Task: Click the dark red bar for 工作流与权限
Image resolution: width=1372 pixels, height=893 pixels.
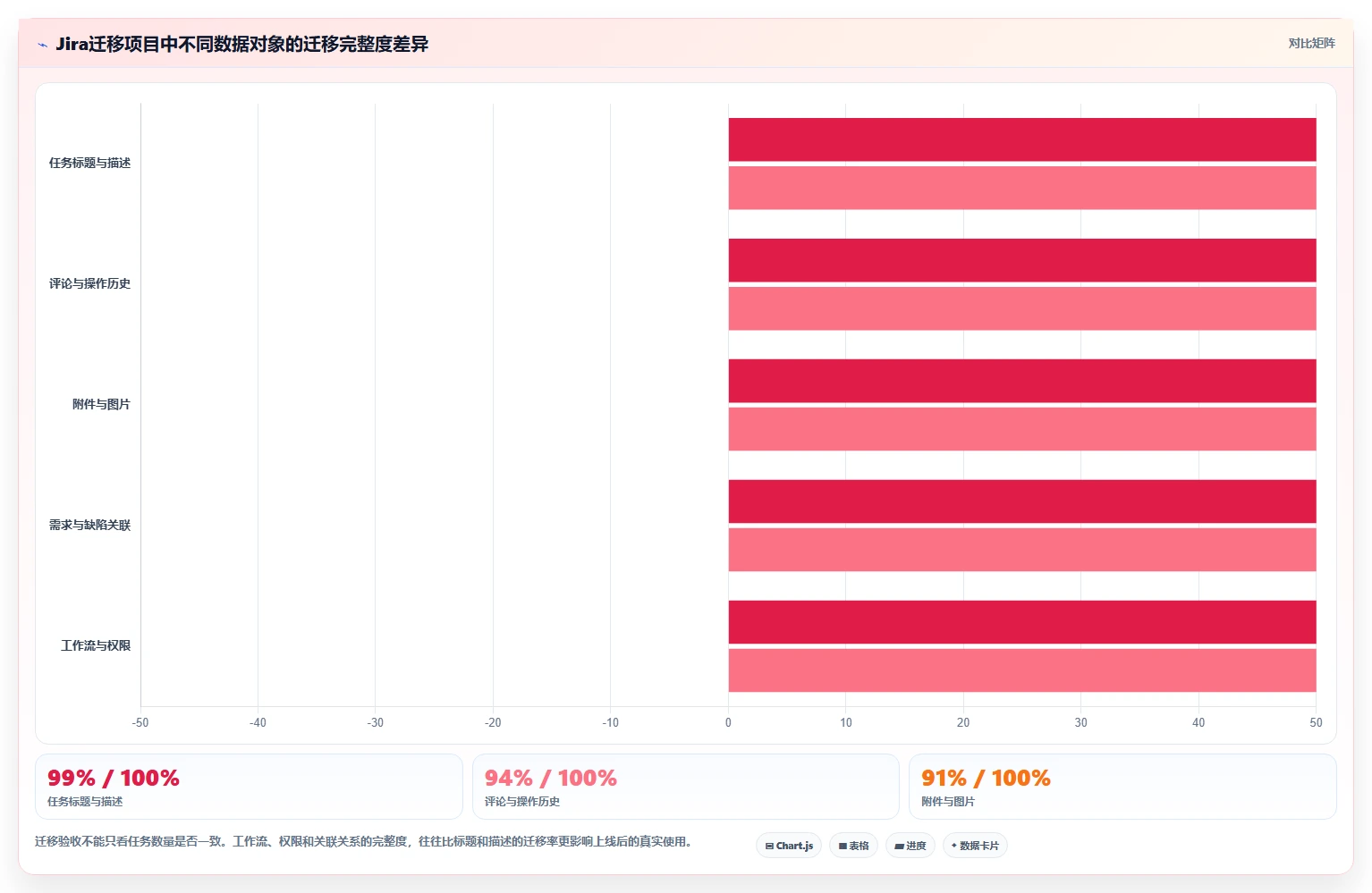Action: 1022,622
